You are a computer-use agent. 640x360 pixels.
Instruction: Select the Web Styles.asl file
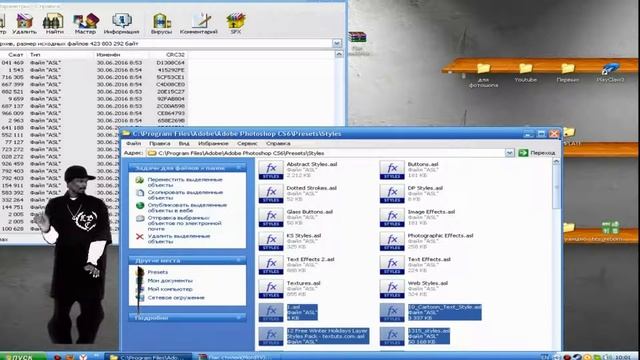pyautogui.click(x=414, y=288)
